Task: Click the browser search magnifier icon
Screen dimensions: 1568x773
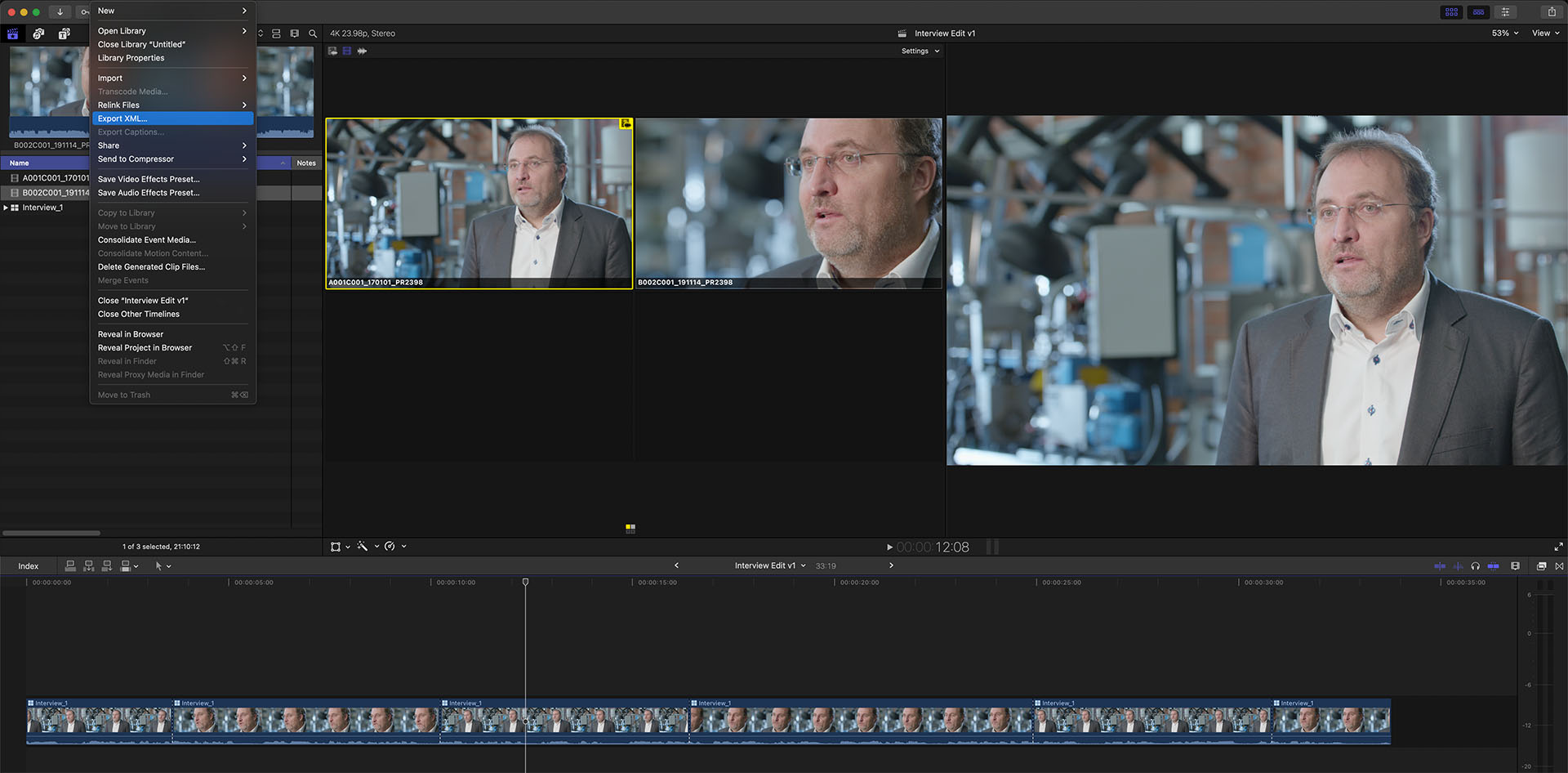Action: 313,34
